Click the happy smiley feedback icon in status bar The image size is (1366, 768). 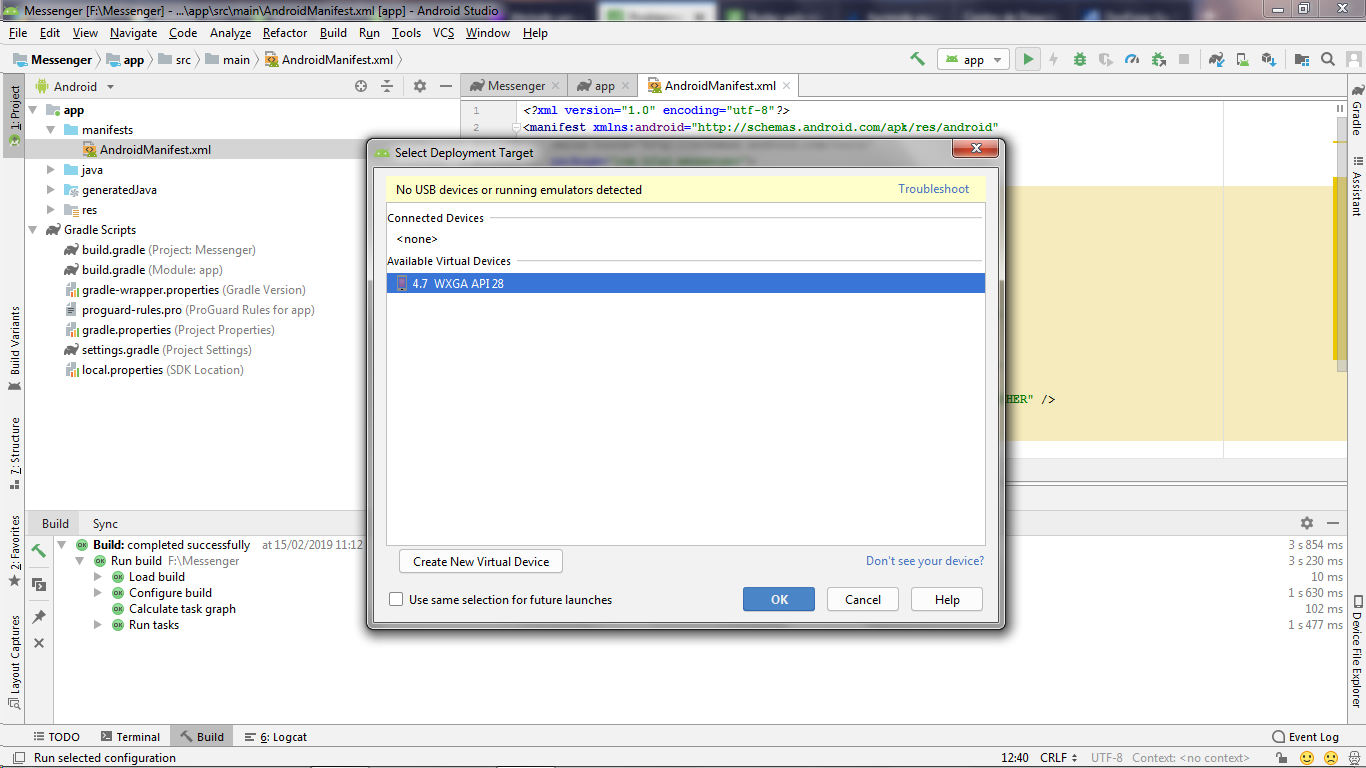(1306, 758)
